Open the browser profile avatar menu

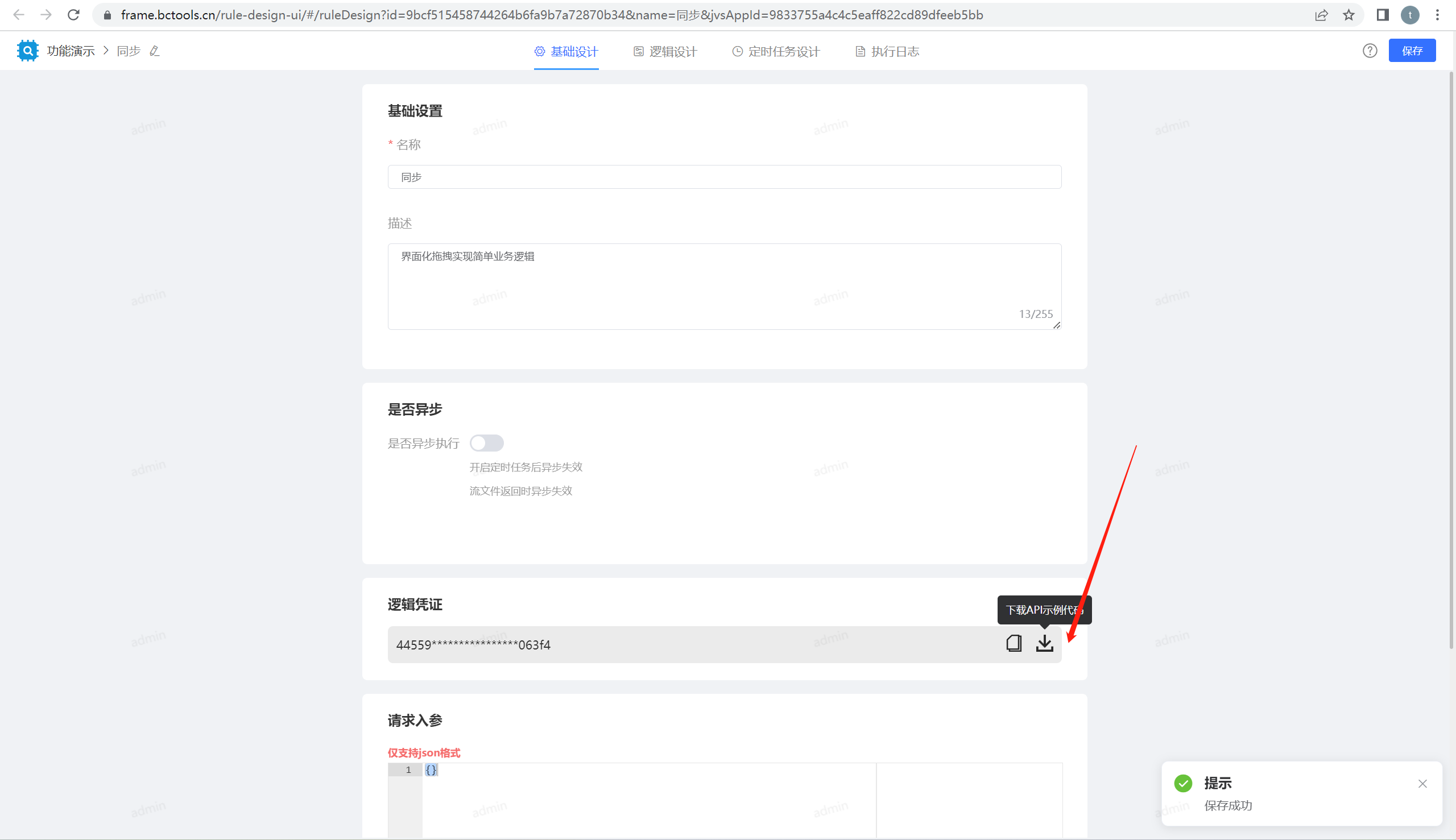pyautogui.click(x=1410, y=15)
